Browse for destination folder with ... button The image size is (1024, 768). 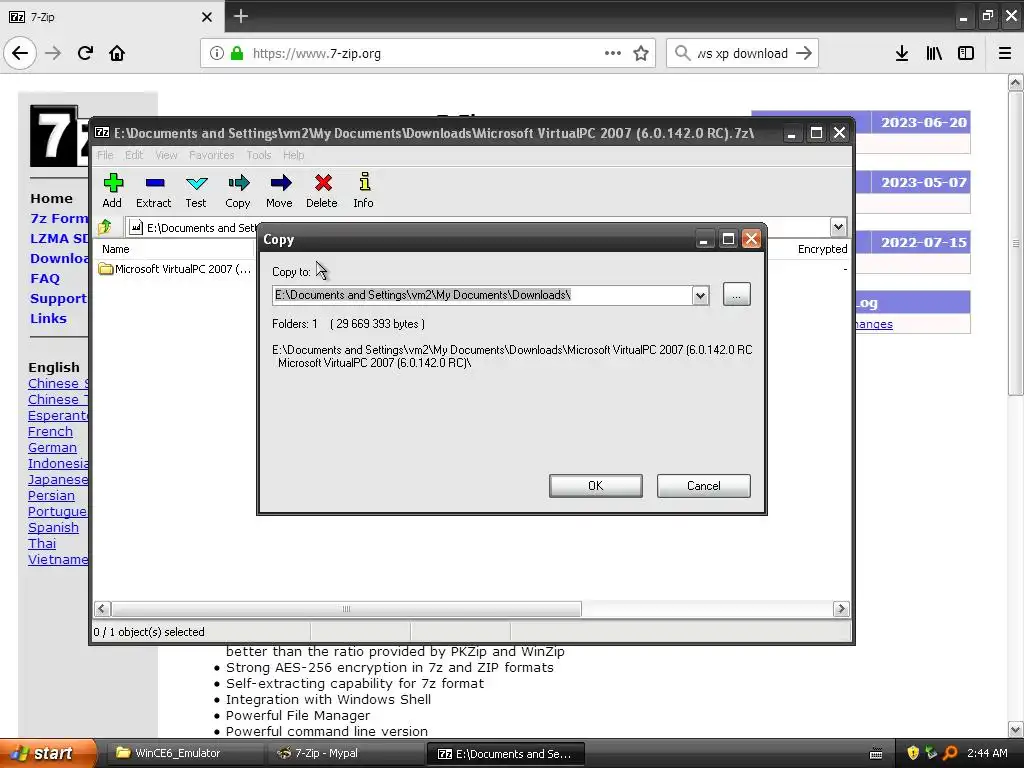pyautogui.click(x=737, y=295)
